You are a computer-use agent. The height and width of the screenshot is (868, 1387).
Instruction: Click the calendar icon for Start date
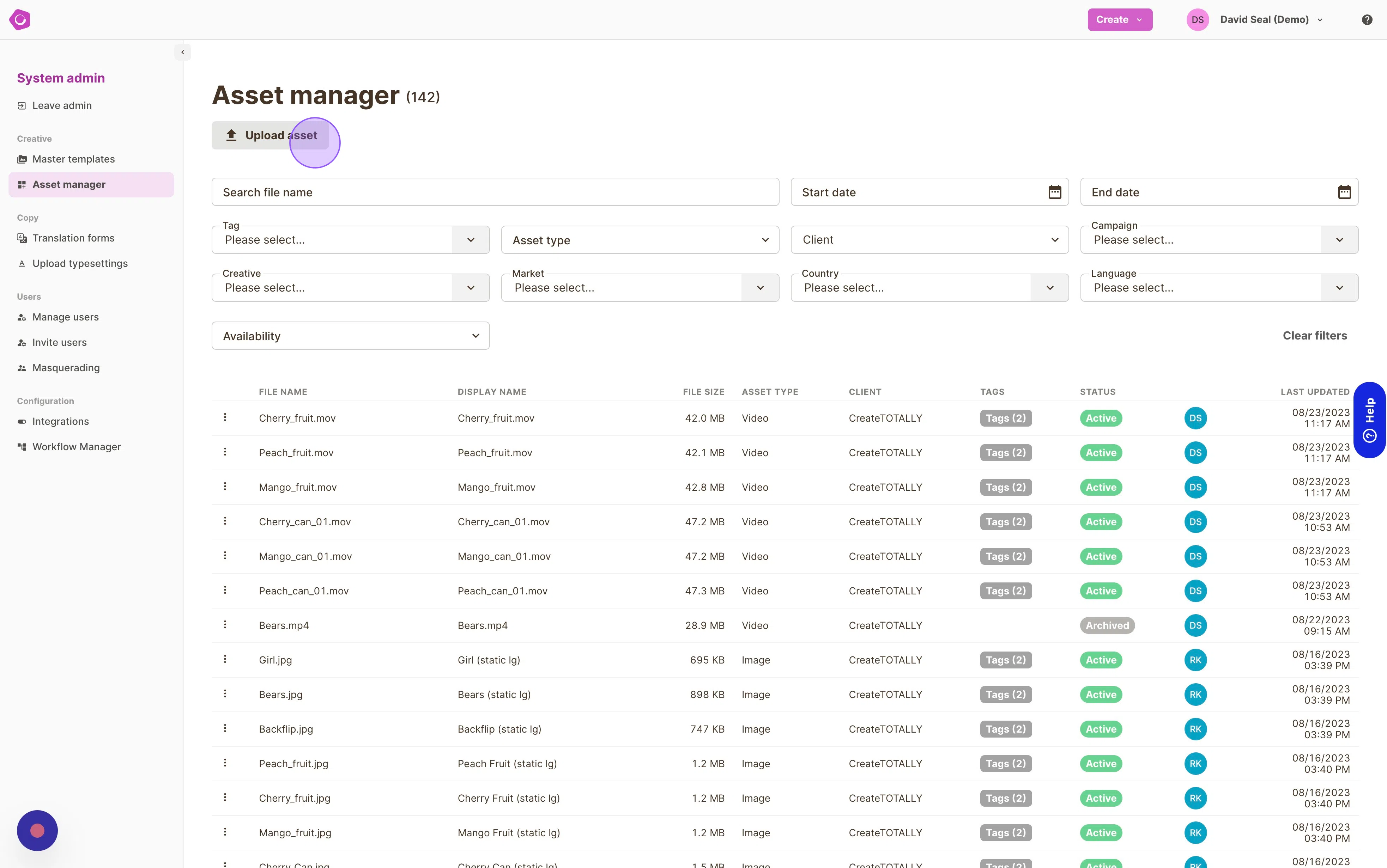click(1056, 191)
